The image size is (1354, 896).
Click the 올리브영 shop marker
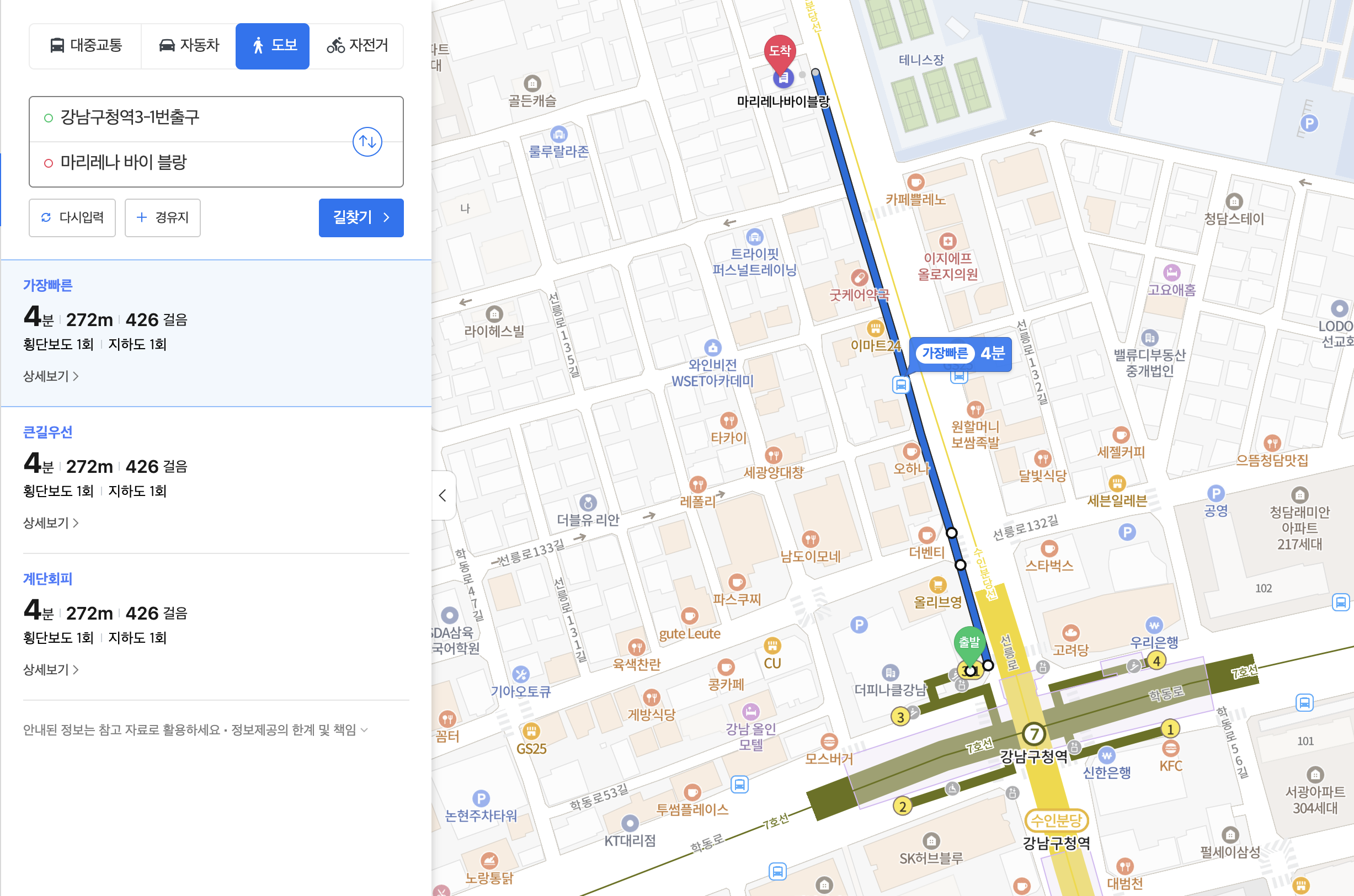tap(937, 585)
